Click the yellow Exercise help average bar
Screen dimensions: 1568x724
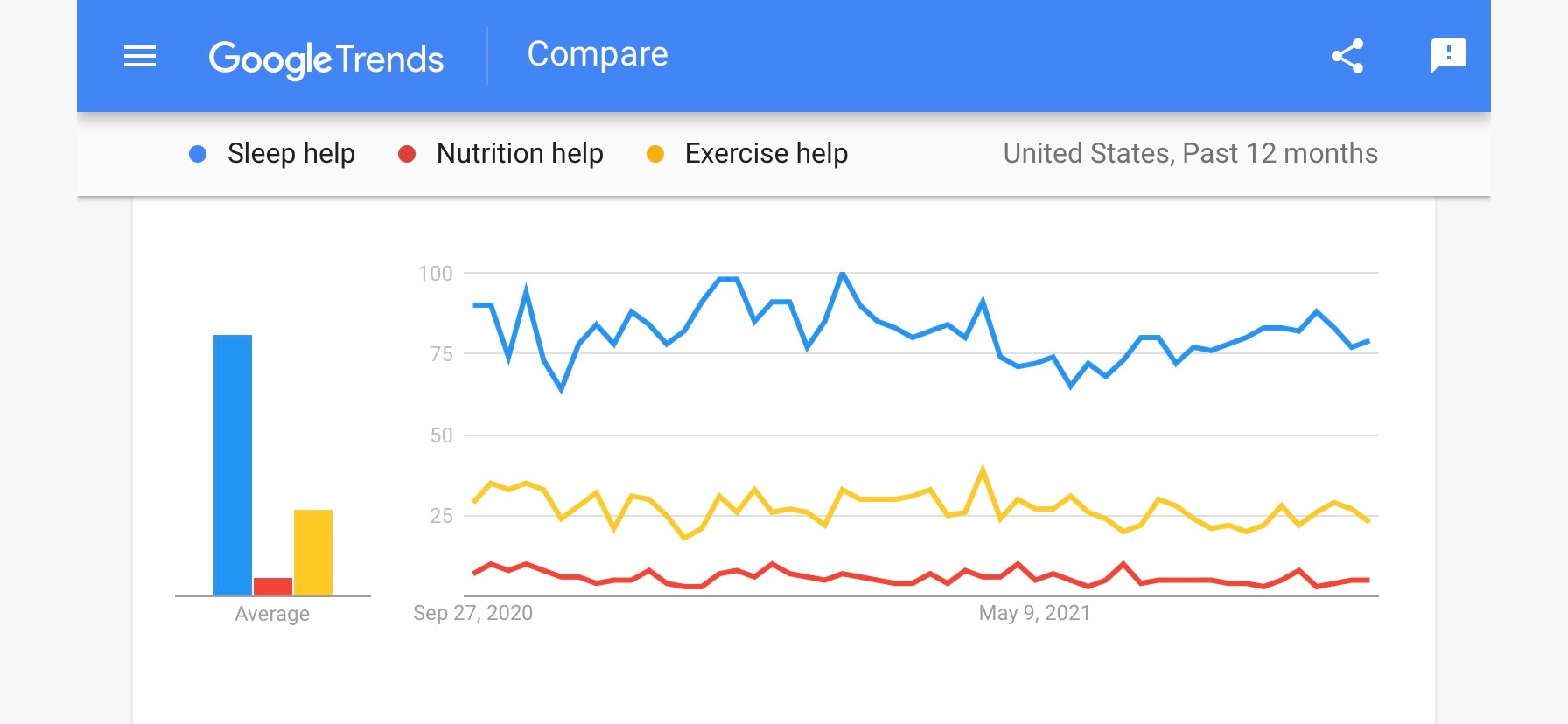[313, 551]
